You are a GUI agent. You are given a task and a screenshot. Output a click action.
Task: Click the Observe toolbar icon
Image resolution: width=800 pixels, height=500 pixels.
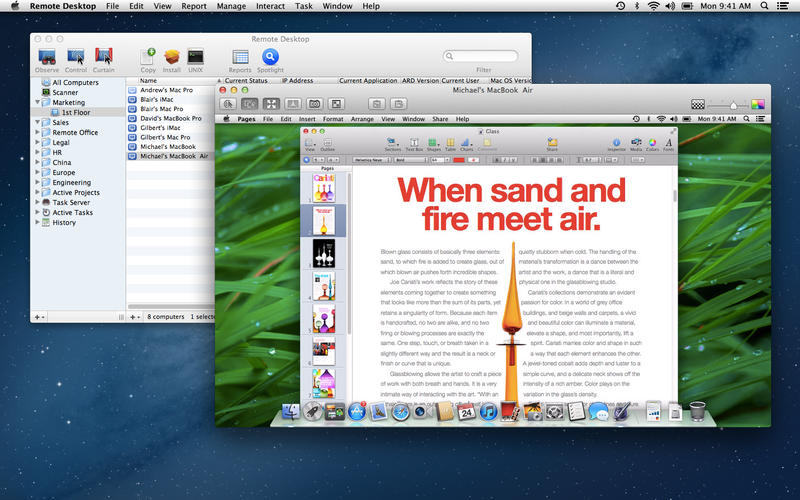[x=47, y=57]
